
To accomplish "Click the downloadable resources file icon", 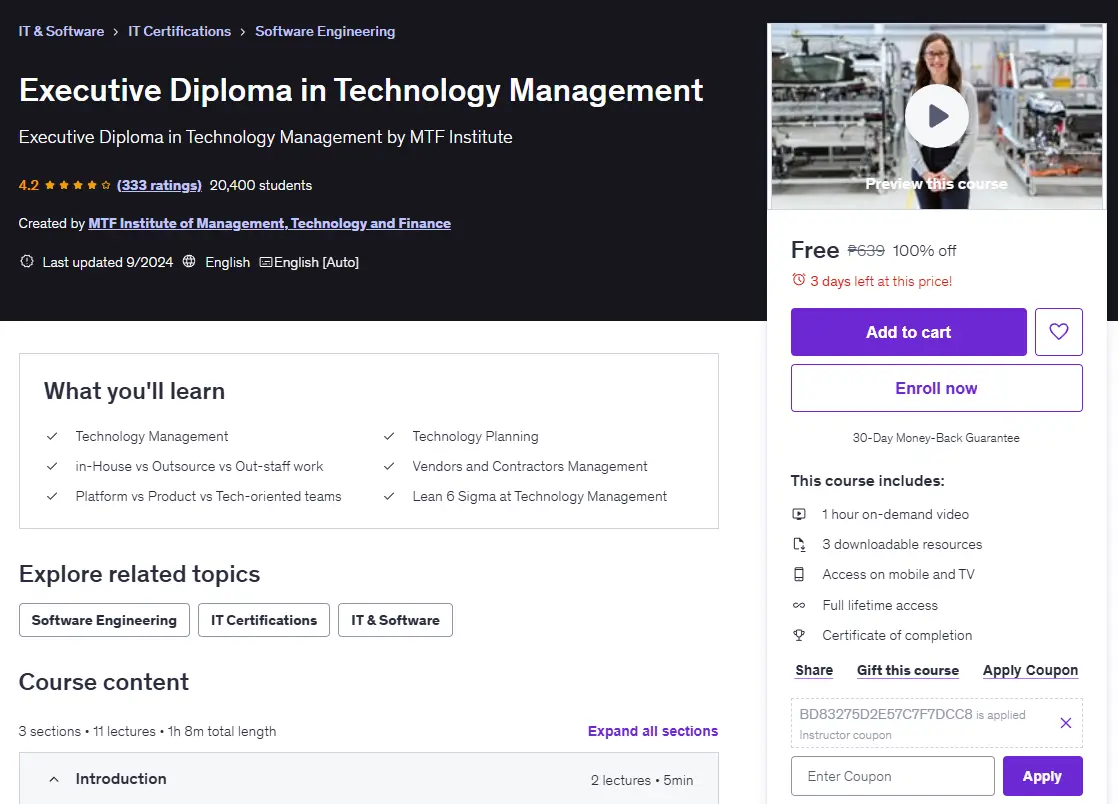I will (799, 545).
